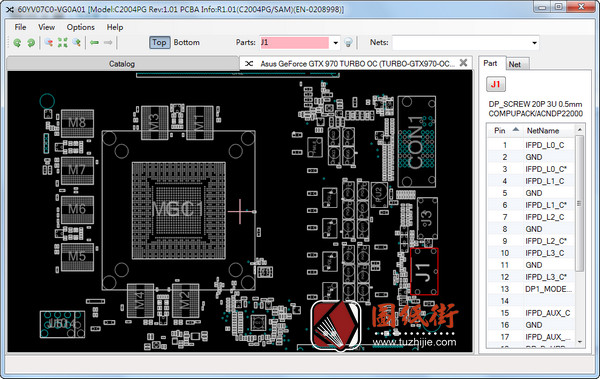The width and height of the screenshot is (600, 379).
Task: Select connector CON1 on board
Action: [416, 142]
